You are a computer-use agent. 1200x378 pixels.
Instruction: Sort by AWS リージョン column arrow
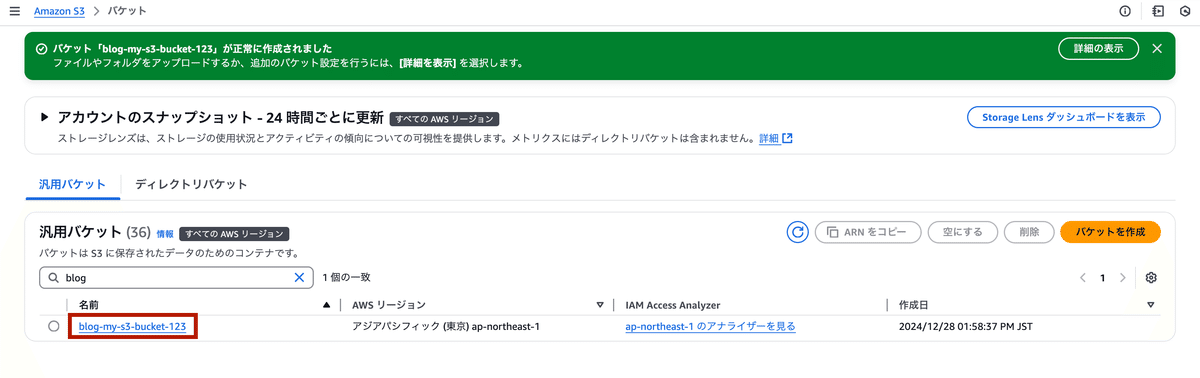(600, 304)
